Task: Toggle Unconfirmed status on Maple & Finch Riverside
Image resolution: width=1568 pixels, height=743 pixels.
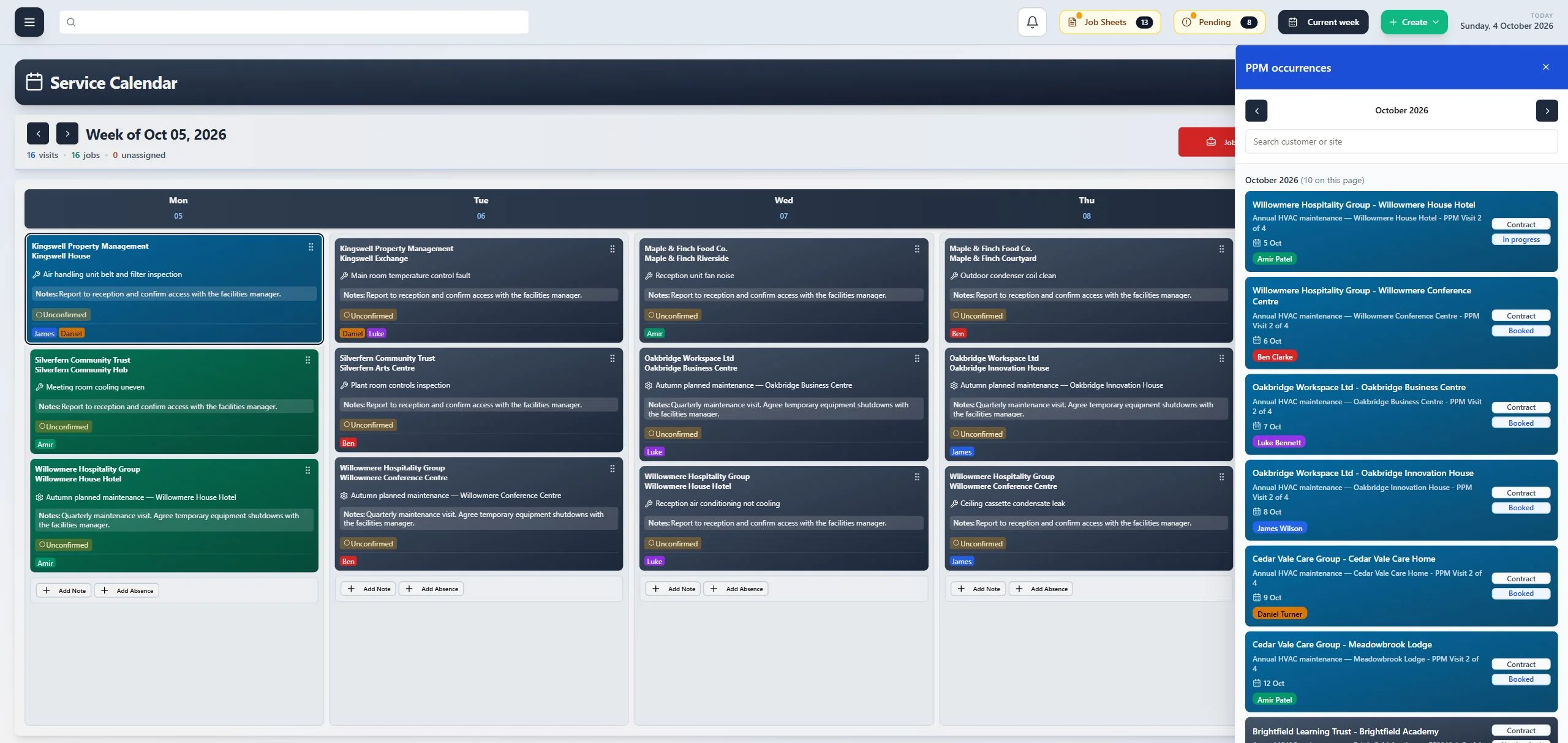Action: click(673, 316)
